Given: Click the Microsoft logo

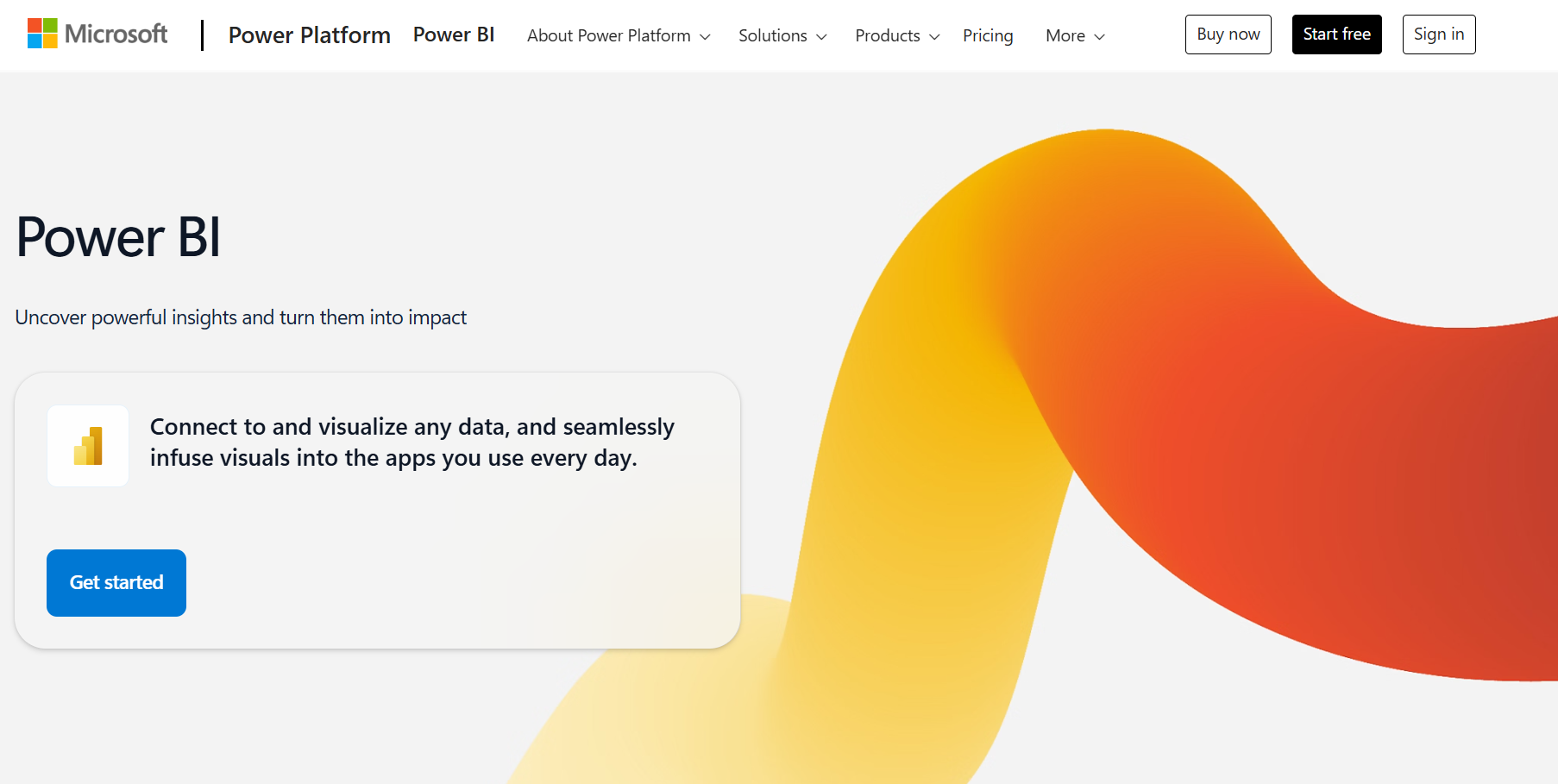Looking at the screenshot, I should tap(97, 34).
